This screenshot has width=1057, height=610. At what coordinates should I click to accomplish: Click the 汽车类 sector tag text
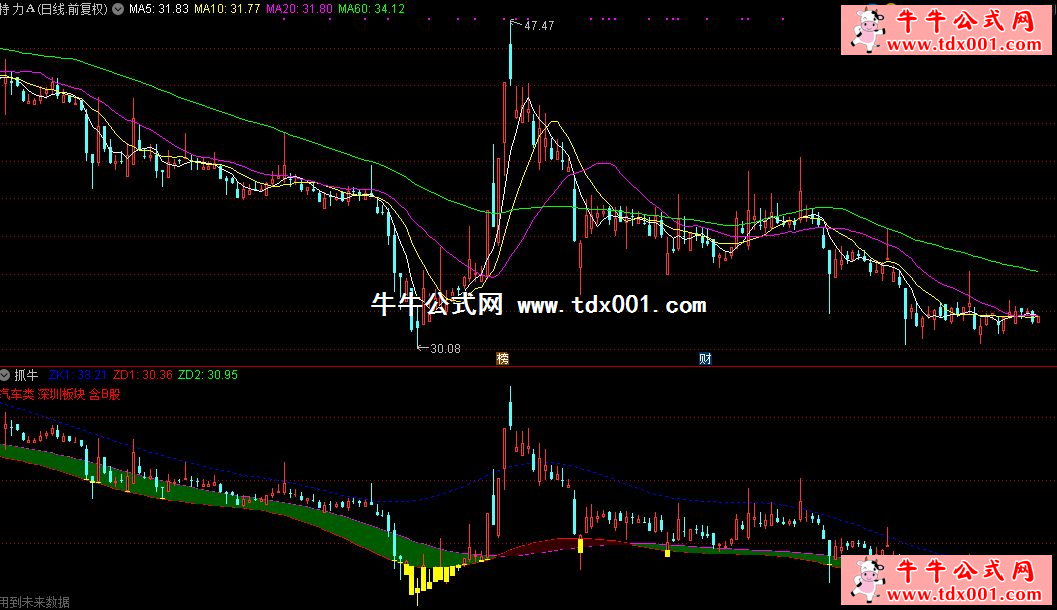[x=18, y=394]
